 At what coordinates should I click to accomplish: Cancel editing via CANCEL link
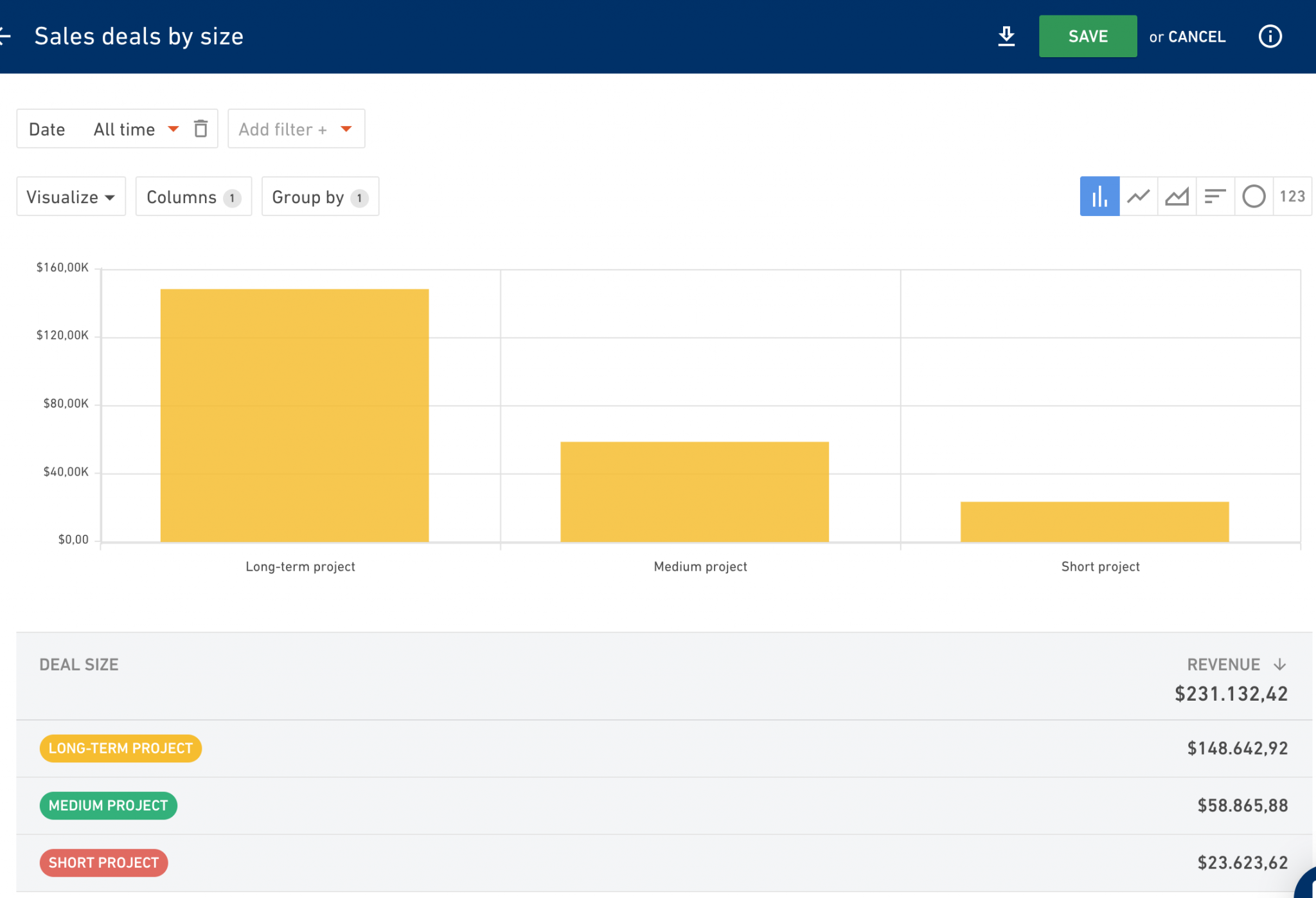coord(1196,37)
